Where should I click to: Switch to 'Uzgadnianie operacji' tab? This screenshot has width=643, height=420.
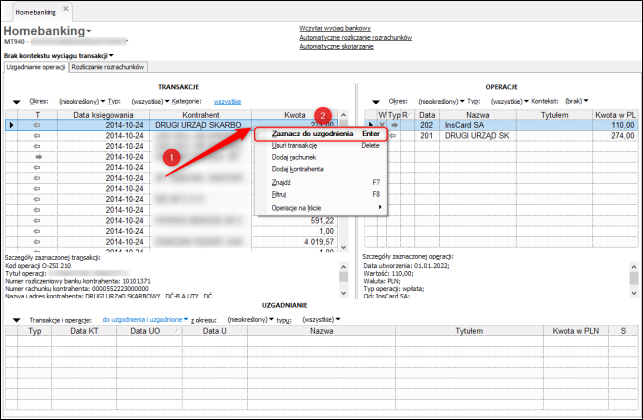tap(36, 67)
